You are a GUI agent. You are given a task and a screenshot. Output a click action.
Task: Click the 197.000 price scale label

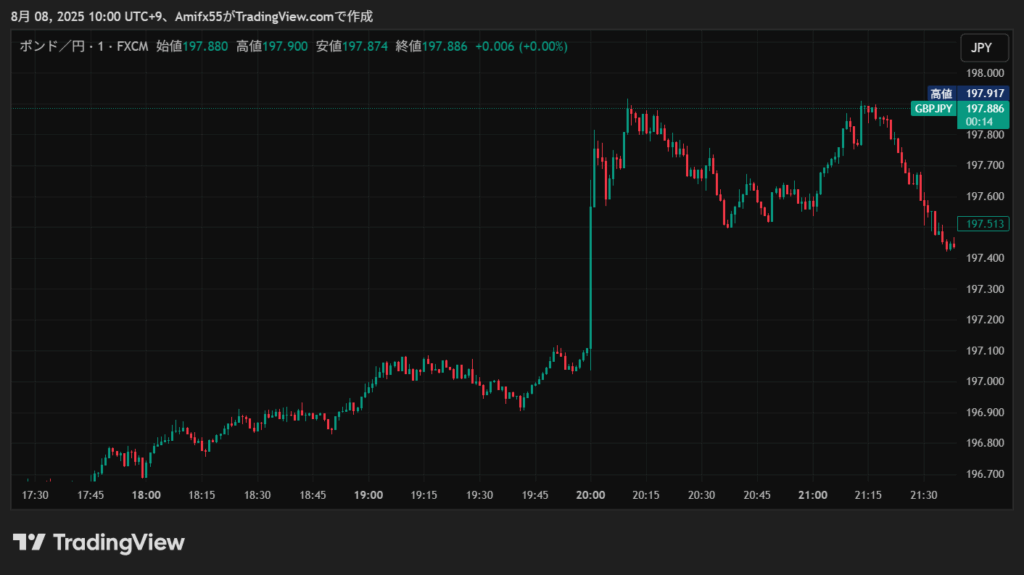[984, 381]
